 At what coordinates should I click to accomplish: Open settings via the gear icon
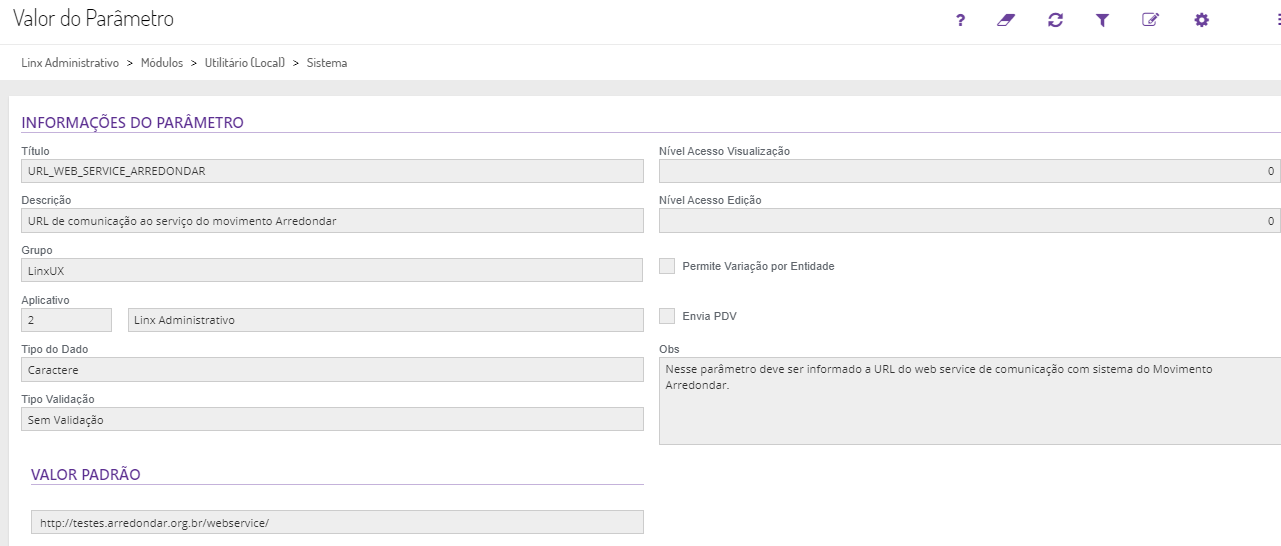pyautogui.click(x=1202, y=20)
